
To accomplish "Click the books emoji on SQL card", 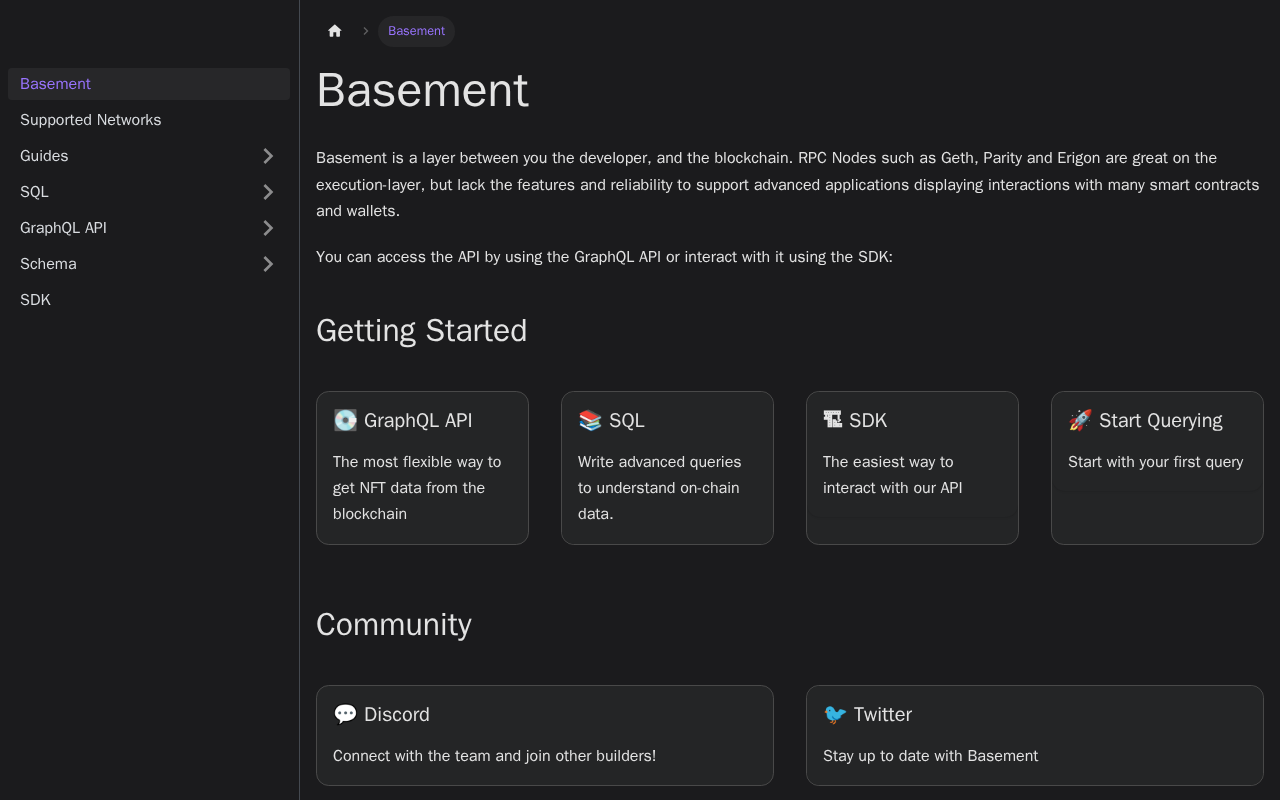I will [590, 420].
